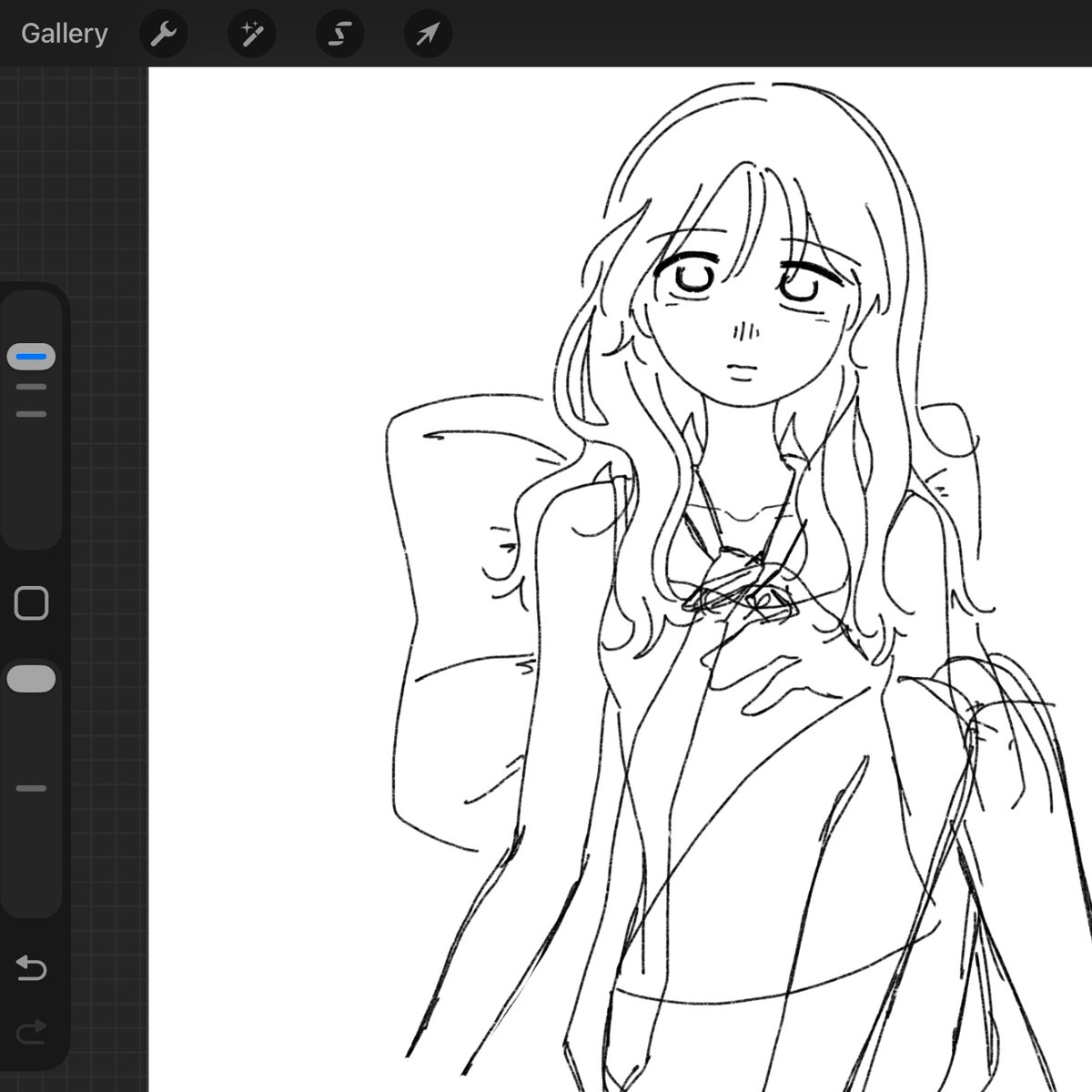Tap the square modify button in sidebar
Image resolution: width=1092 pixels, height=1092 pixels.
(x=32, y=603)
